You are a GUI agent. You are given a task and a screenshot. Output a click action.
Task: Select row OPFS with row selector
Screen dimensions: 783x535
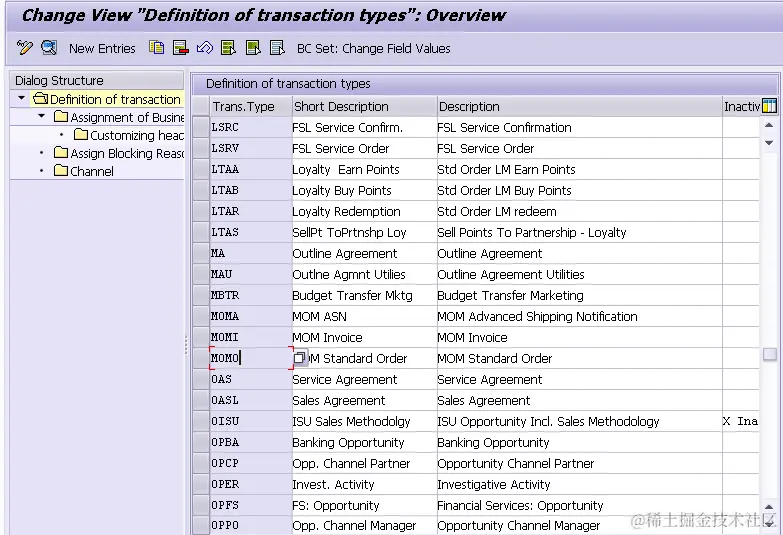click(201, 505)
